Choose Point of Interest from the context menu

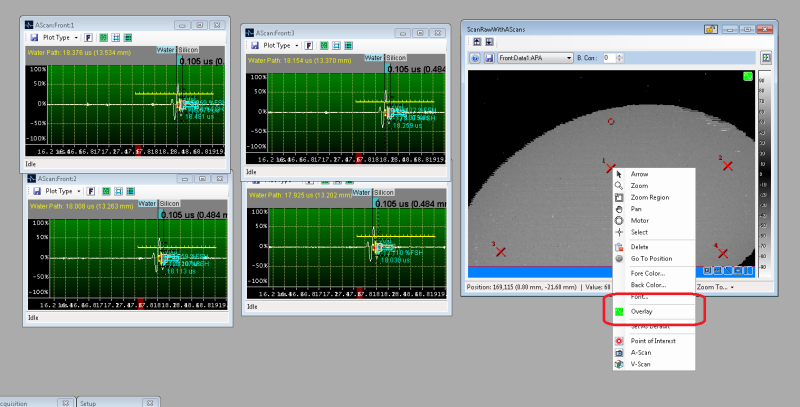[x=654, y=341]
